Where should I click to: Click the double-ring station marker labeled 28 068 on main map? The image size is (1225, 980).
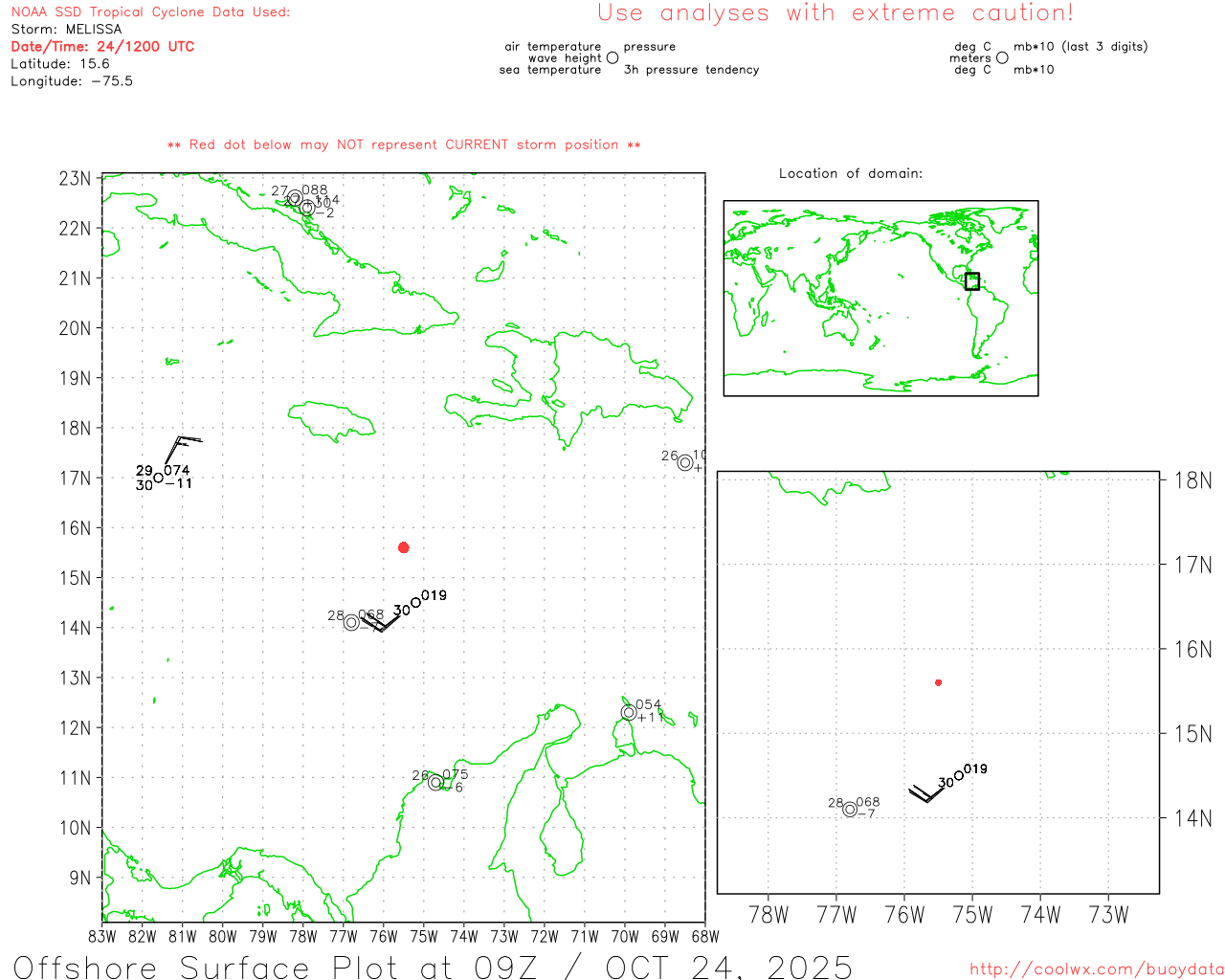[351, 623]
